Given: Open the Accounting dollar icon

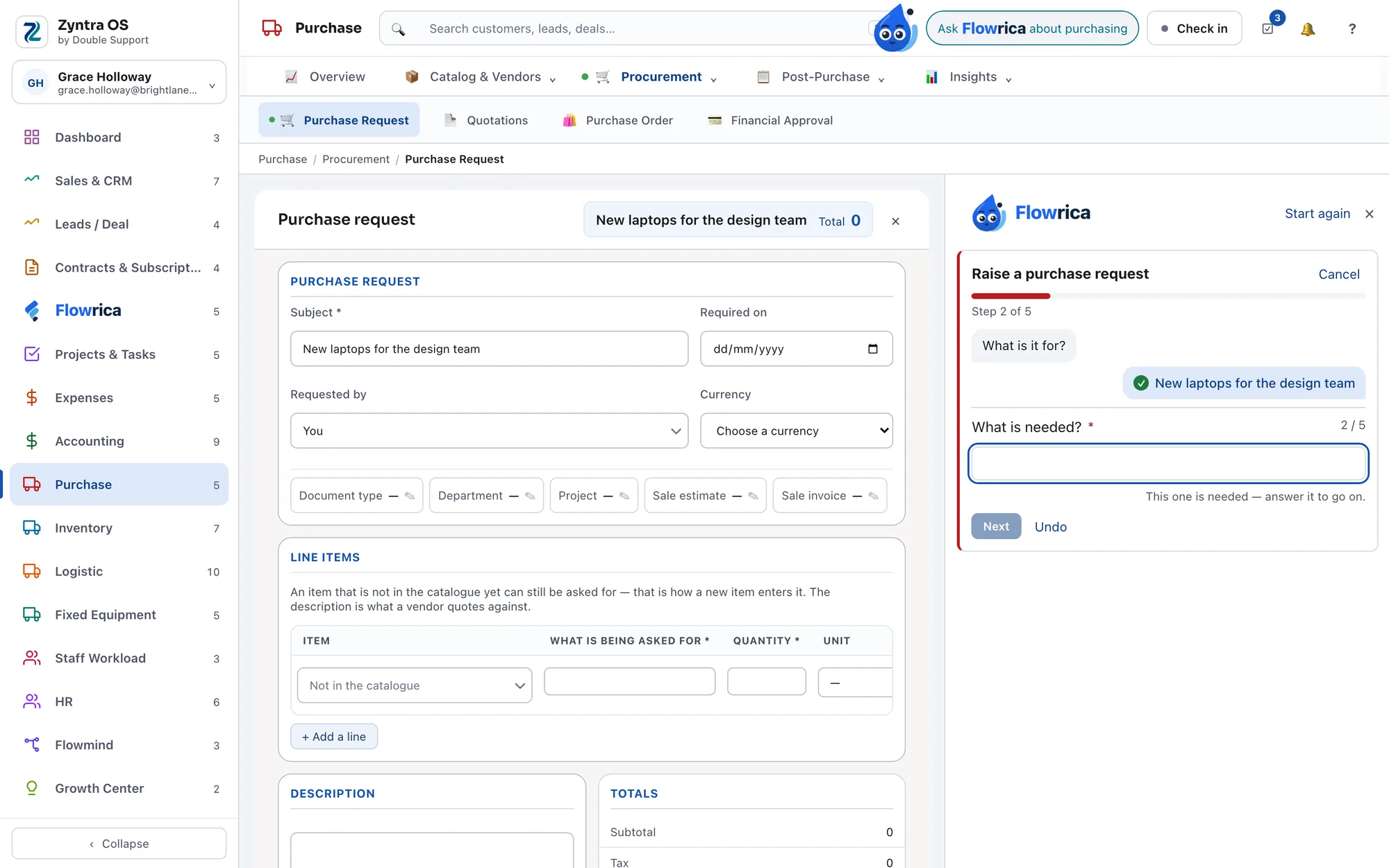Looking at the screenshot, I should click(32, 441).
